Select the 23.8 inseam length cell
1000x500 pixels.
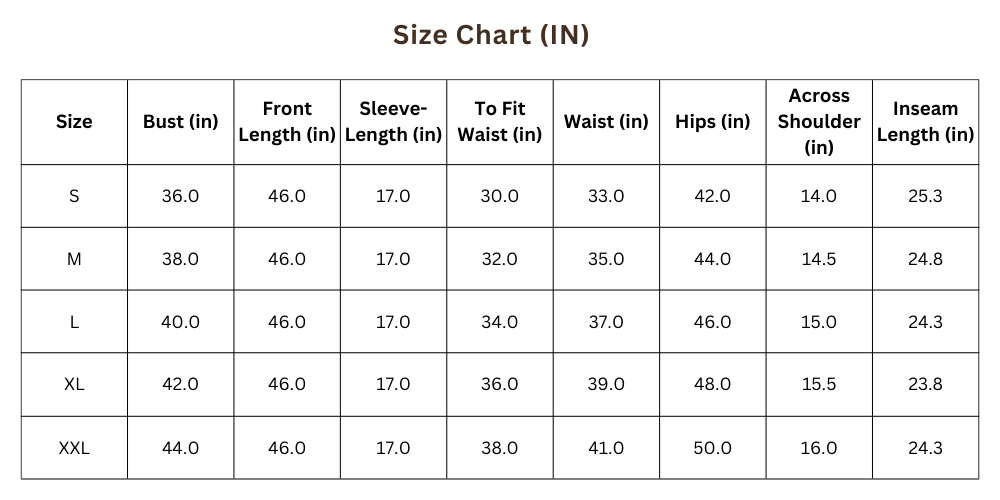[925, 385]
